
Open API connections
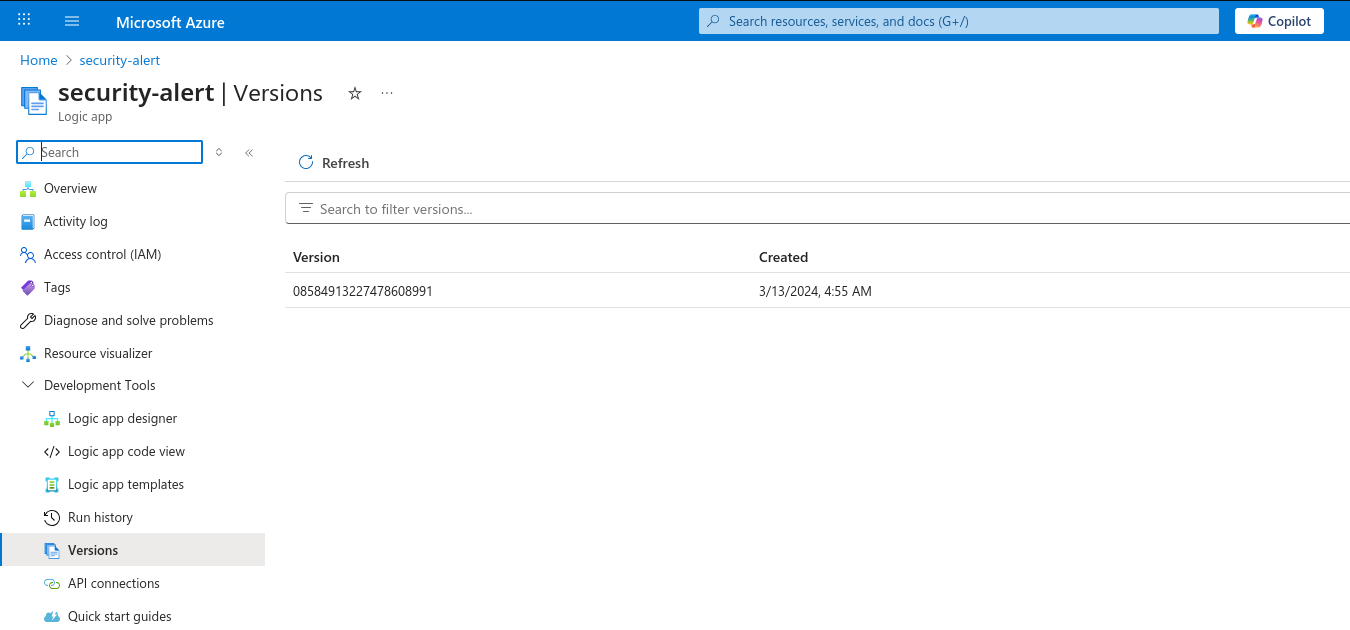tap(114, 583)
